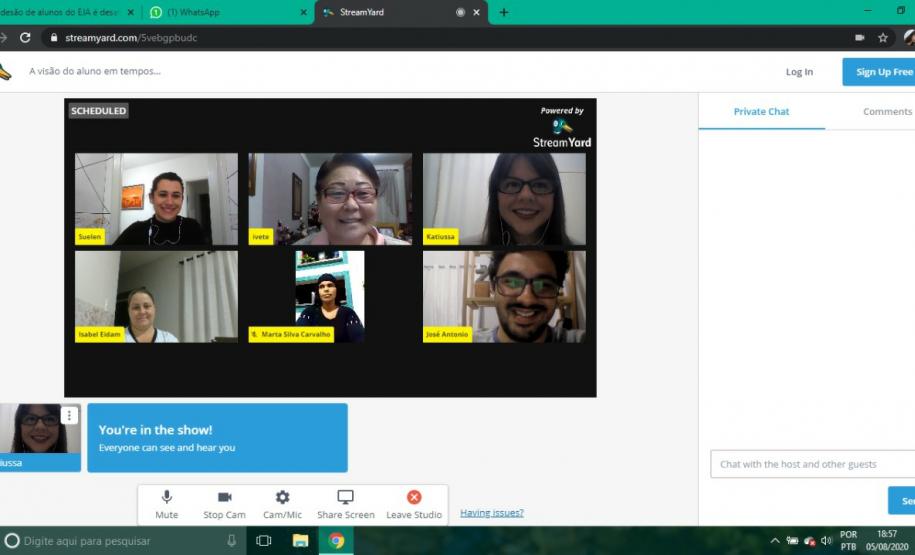915x555 pixels.
Task: Click Suelen's video tile
Action: point(156,199)
